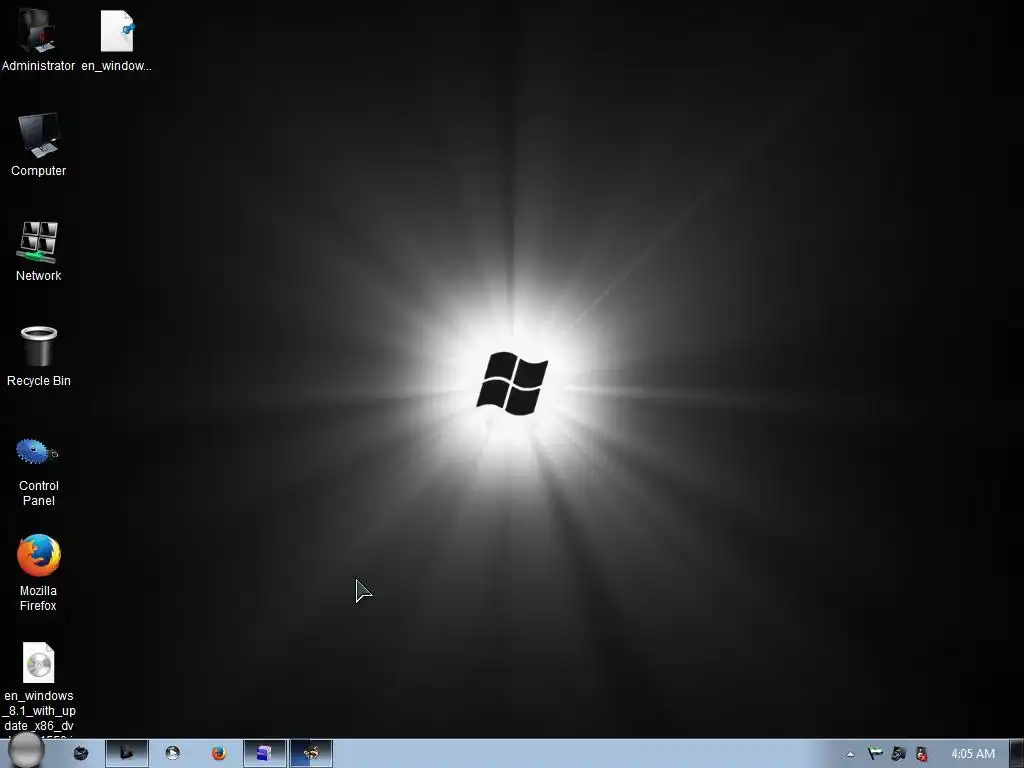Select the Computer desktop icon
1024x768 pixels.
click(39, 144)
